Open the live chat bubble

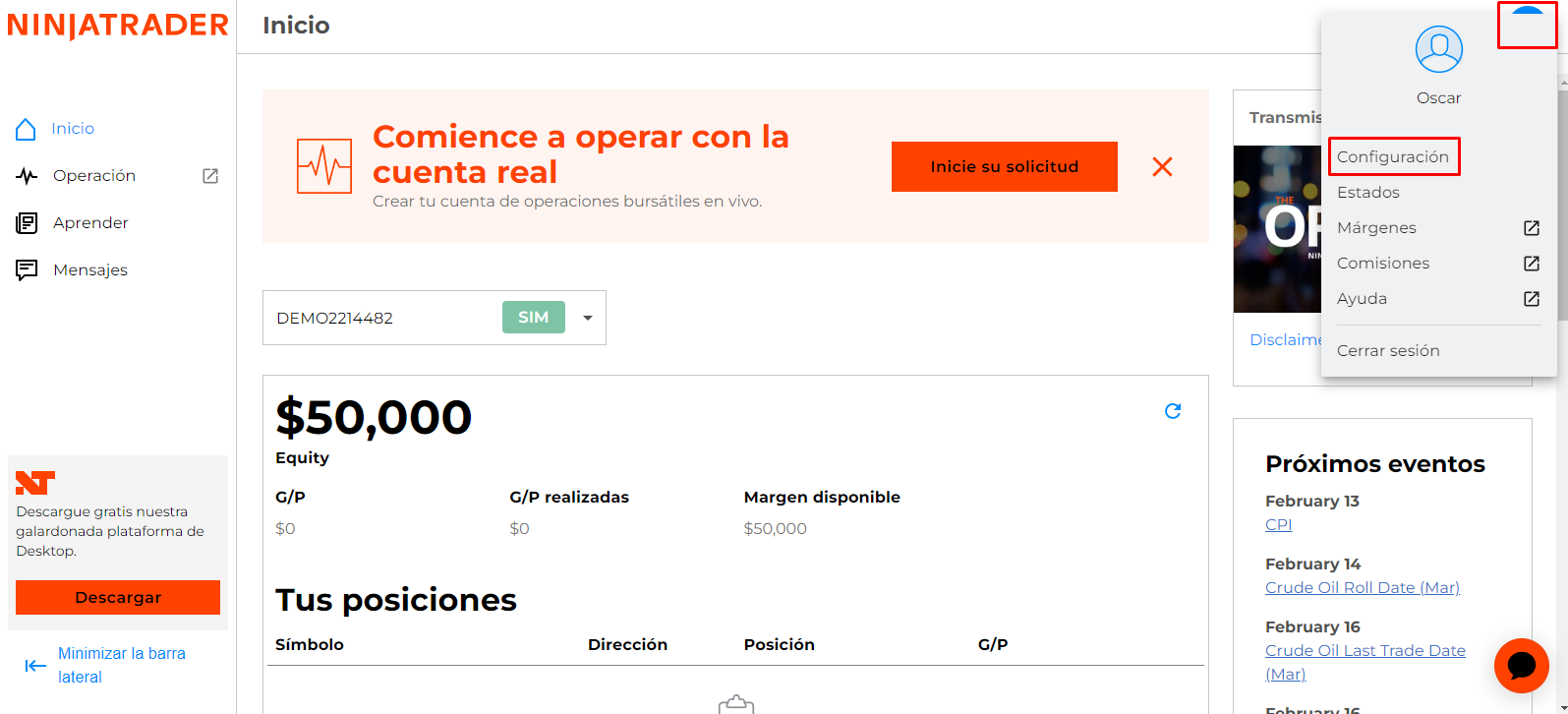pos(1522,666)
